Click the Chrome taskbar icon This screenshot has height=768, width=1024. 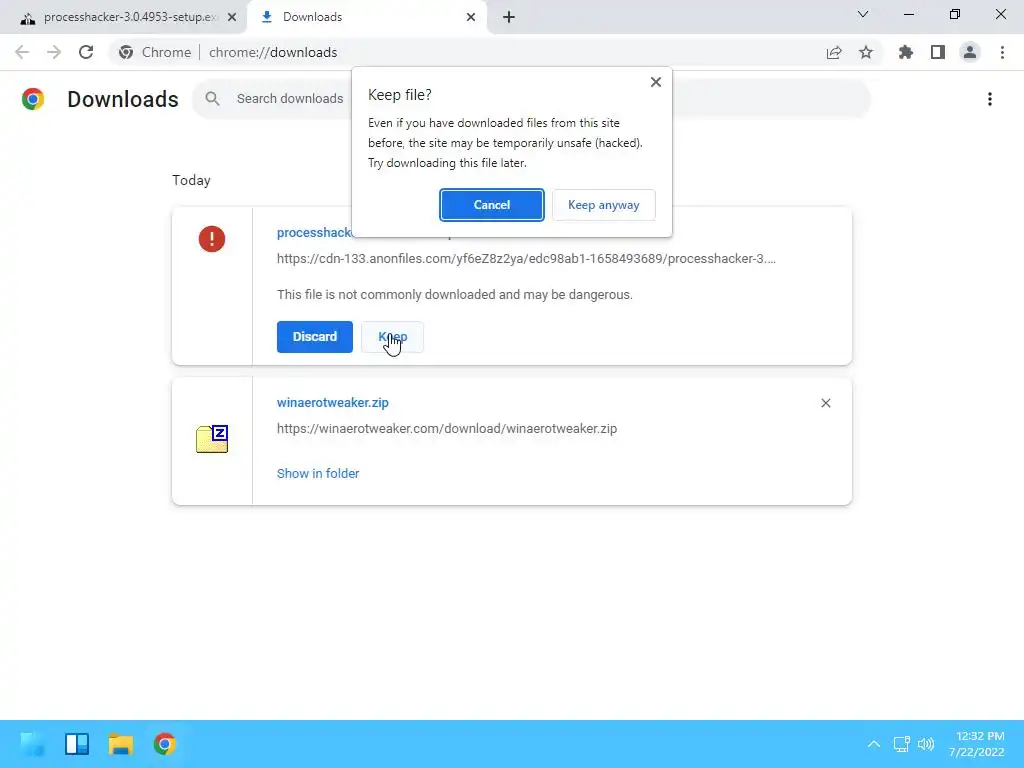point(165,744)
